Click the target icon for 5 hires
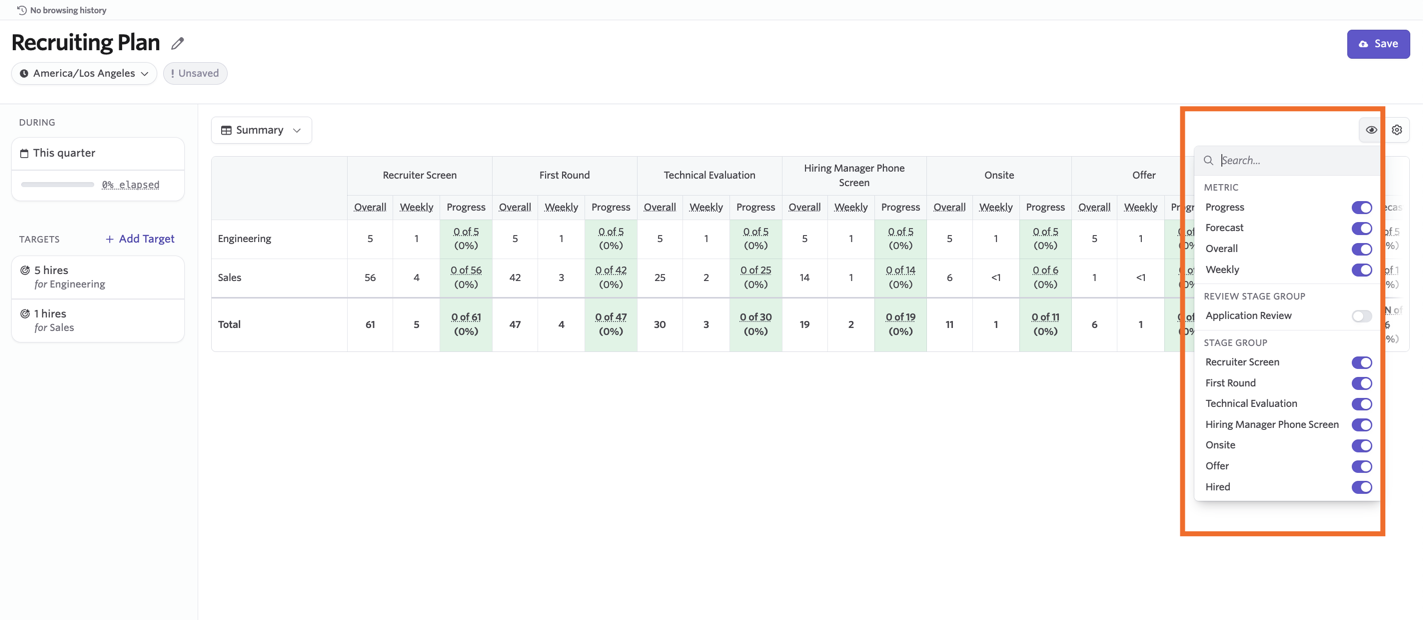 25,270
